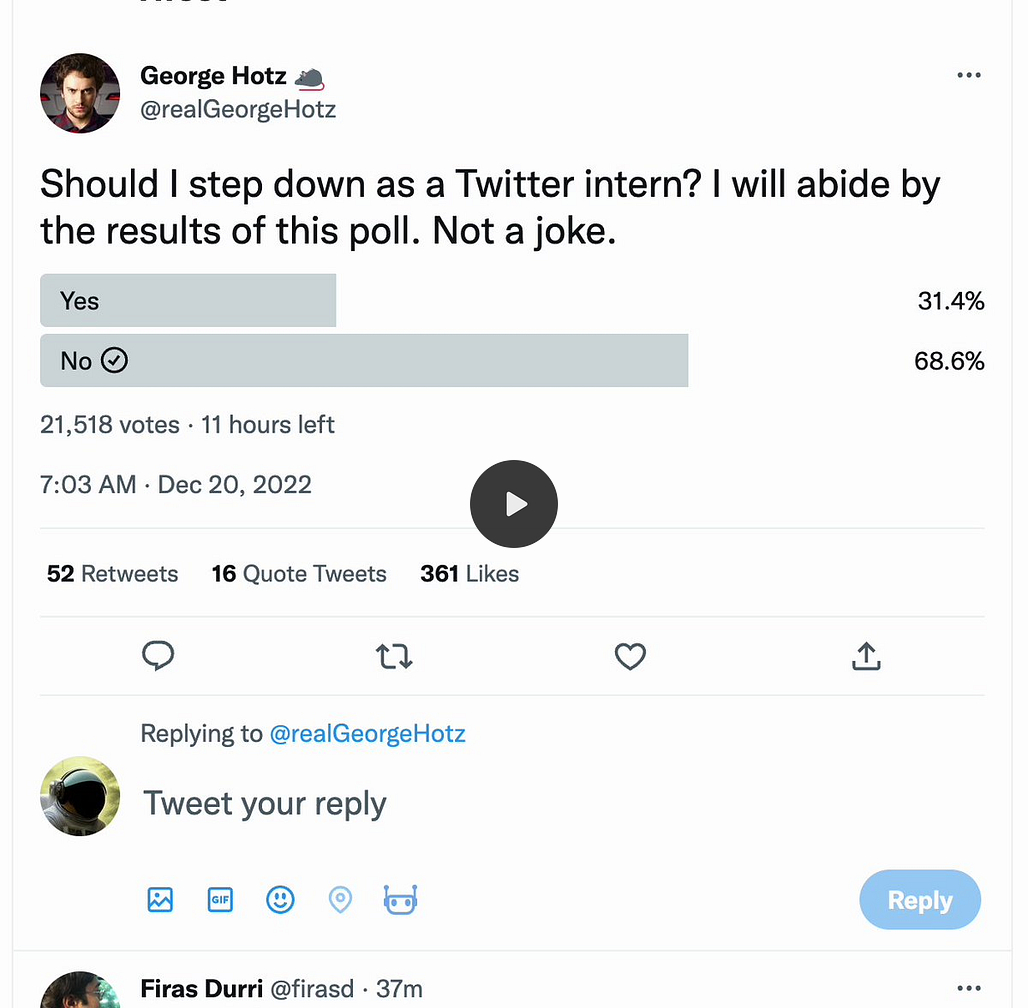Viewport: 1028px width, 1008px height.
Task: View the 361 Likes list
Action: [x=469, y=574]
